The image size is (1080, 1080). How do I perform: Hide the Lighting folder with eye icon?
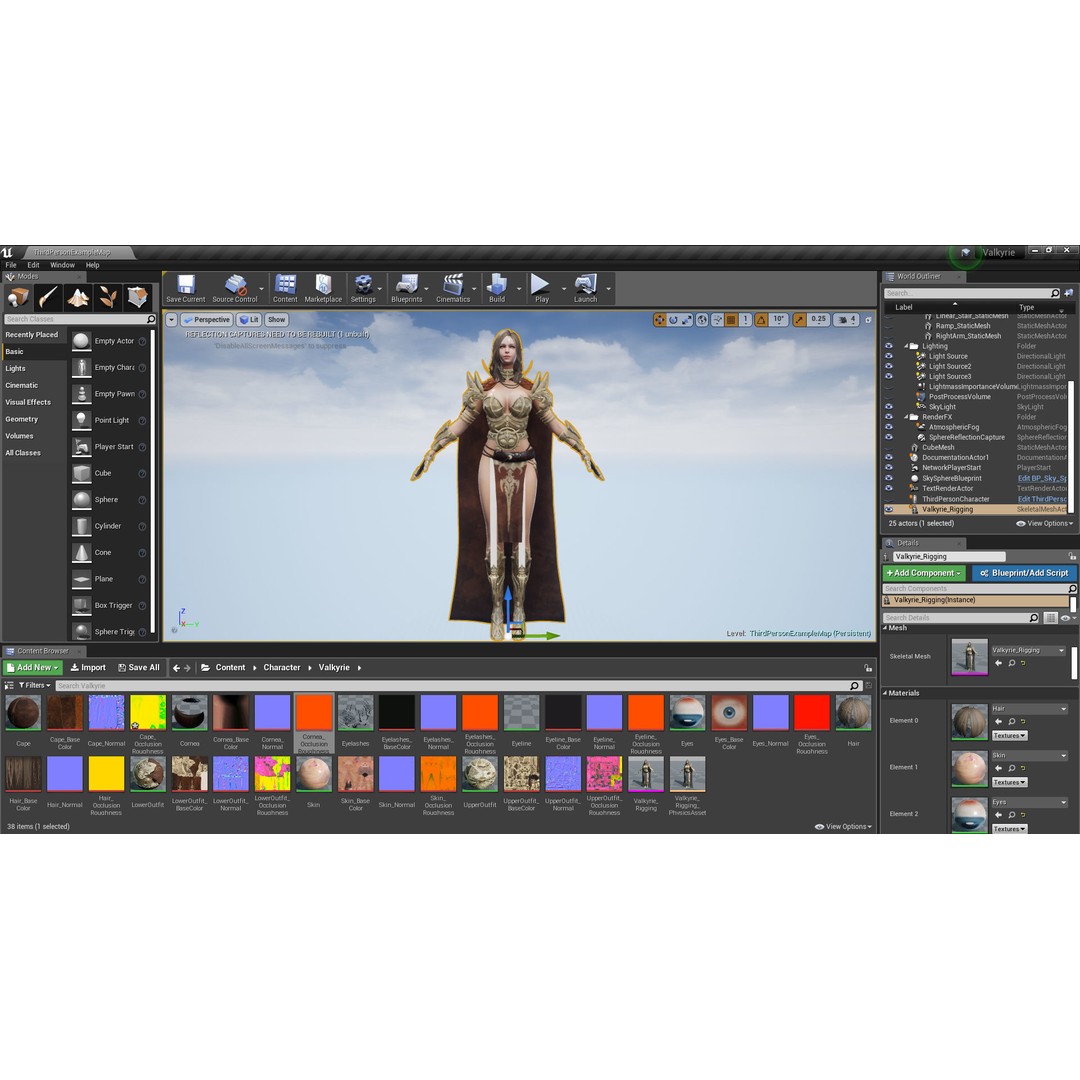[x=889, y=346]
